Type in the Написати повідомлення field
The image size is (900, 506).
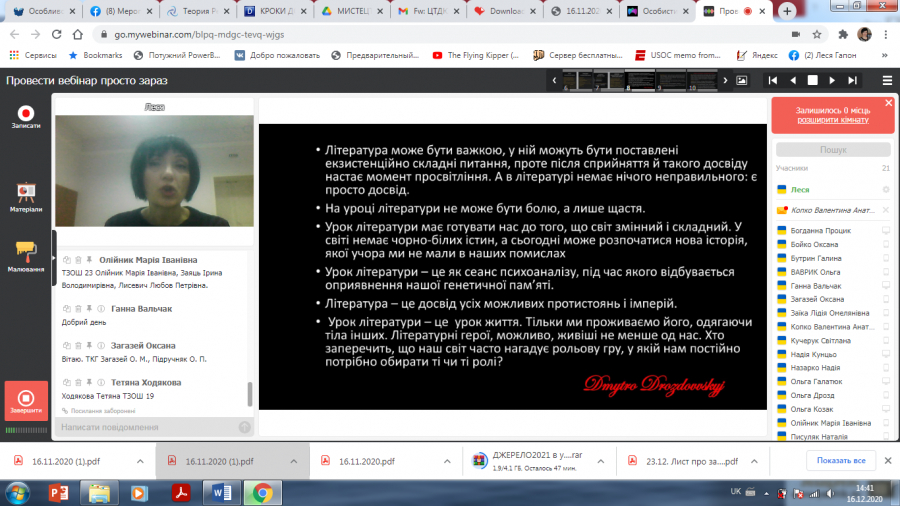tap(145, 427)
